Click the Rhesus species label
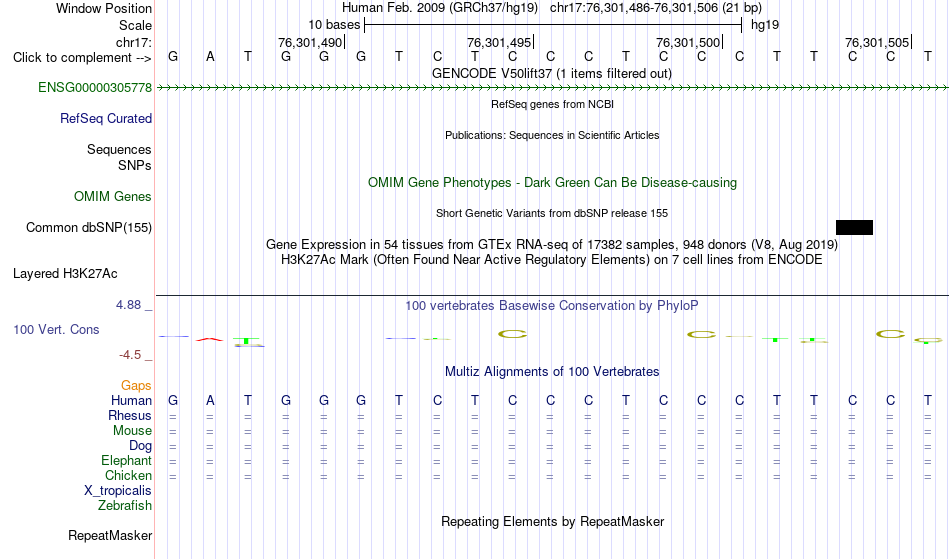Viewport: 950px width, 559px height. point(130,415)
